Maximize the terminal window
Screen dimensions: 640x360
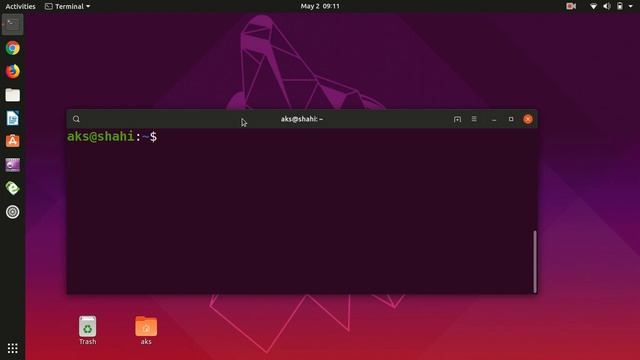(x=511, y=119)
